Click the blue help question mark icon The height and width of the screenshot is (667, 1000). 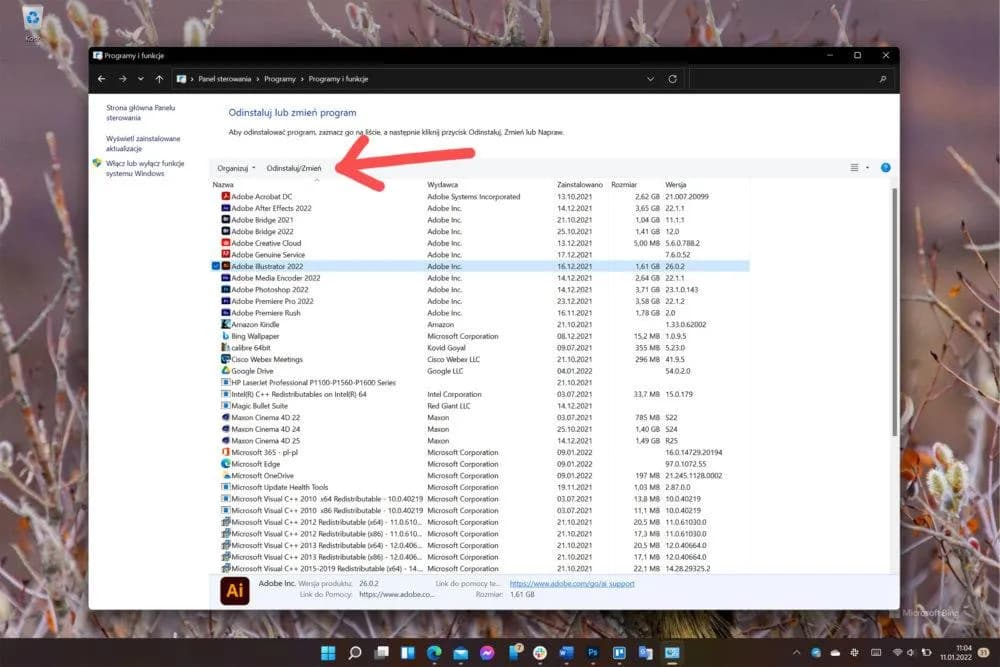[x=885, y=167]
